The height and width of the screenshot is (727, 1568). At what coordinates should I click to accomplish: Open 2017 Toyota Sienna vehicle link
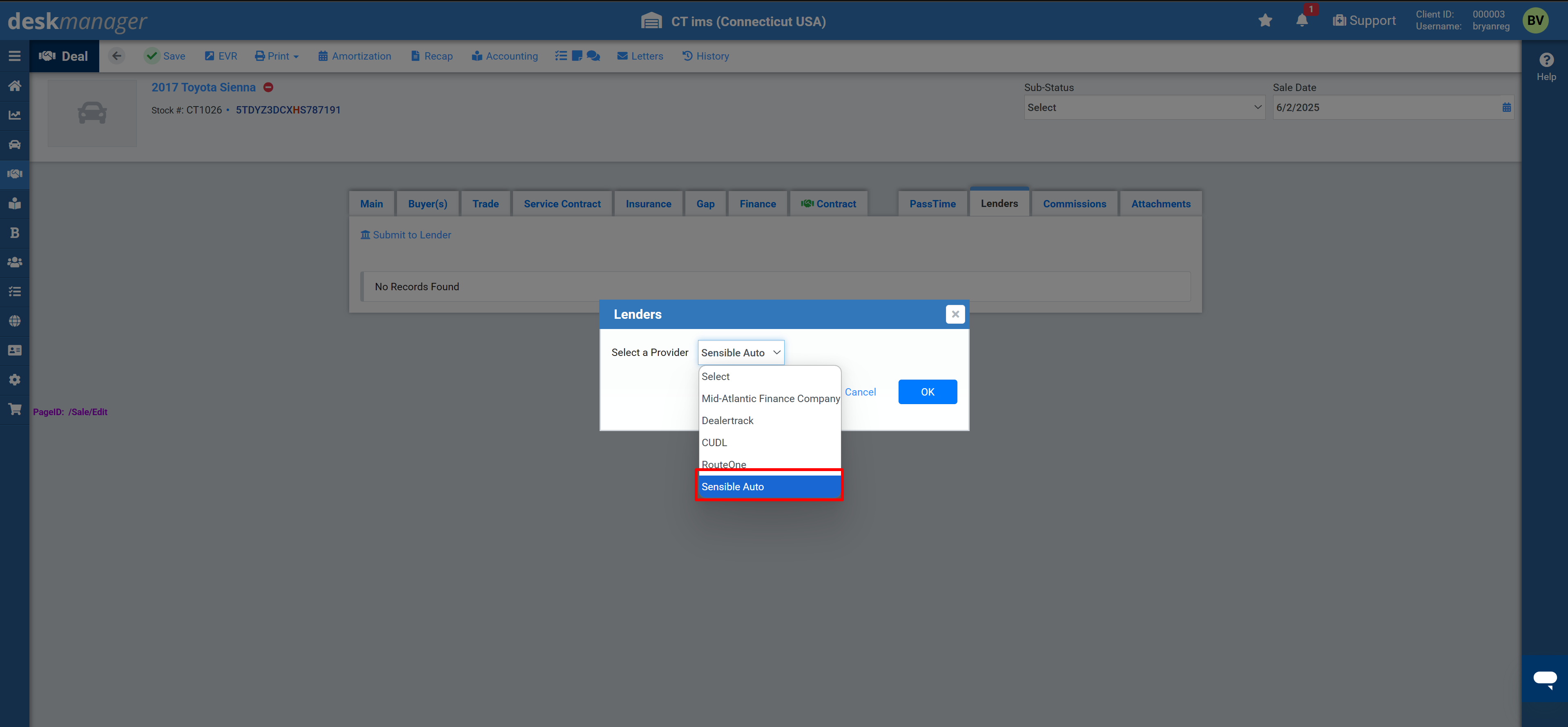pos(203,88)
